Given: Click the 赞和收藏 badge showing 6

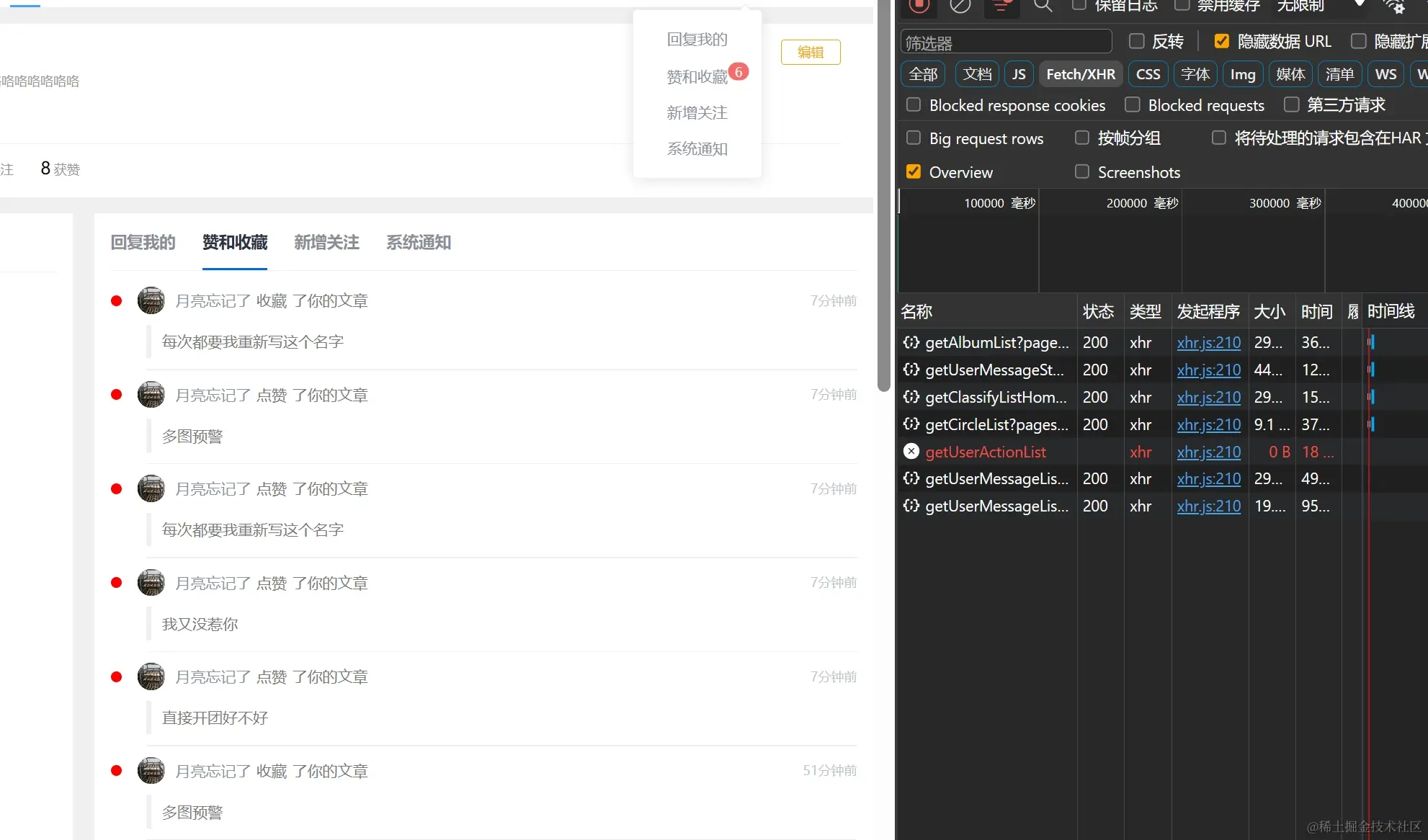Looking at the screenshot, I should [738, 72].
